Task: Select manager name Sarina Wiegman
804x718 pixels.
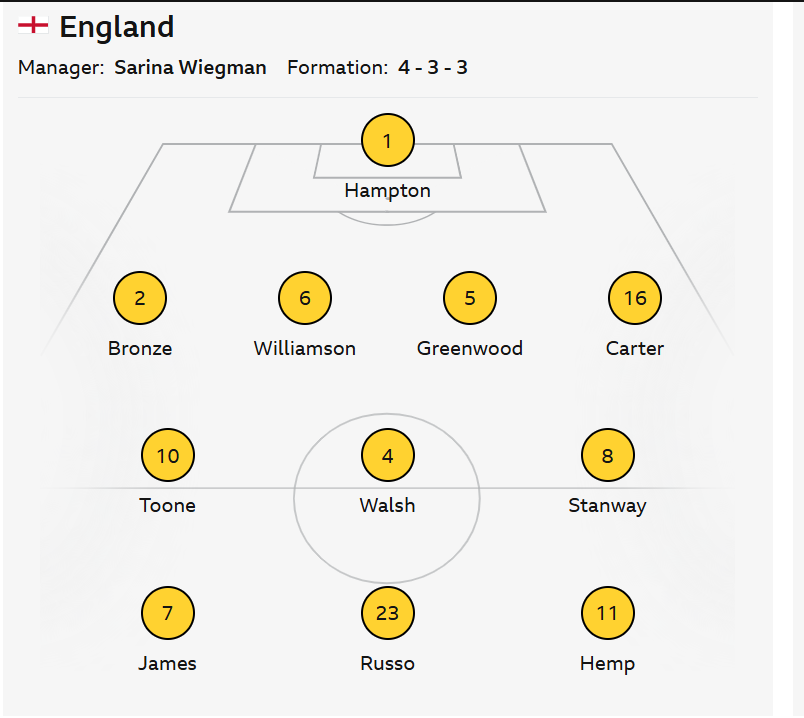Action: pos(190,68)
